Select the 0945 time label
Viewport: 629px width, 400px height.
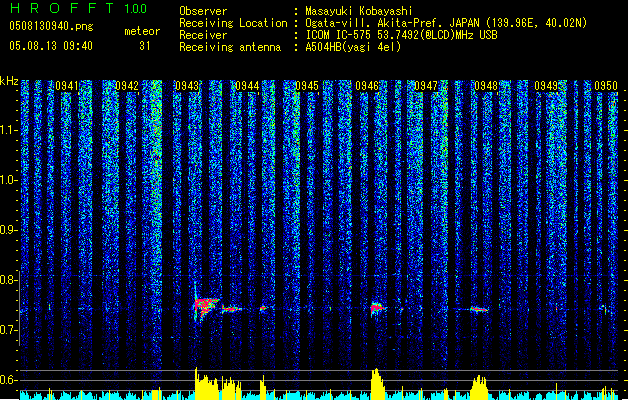tap(307, 86)
